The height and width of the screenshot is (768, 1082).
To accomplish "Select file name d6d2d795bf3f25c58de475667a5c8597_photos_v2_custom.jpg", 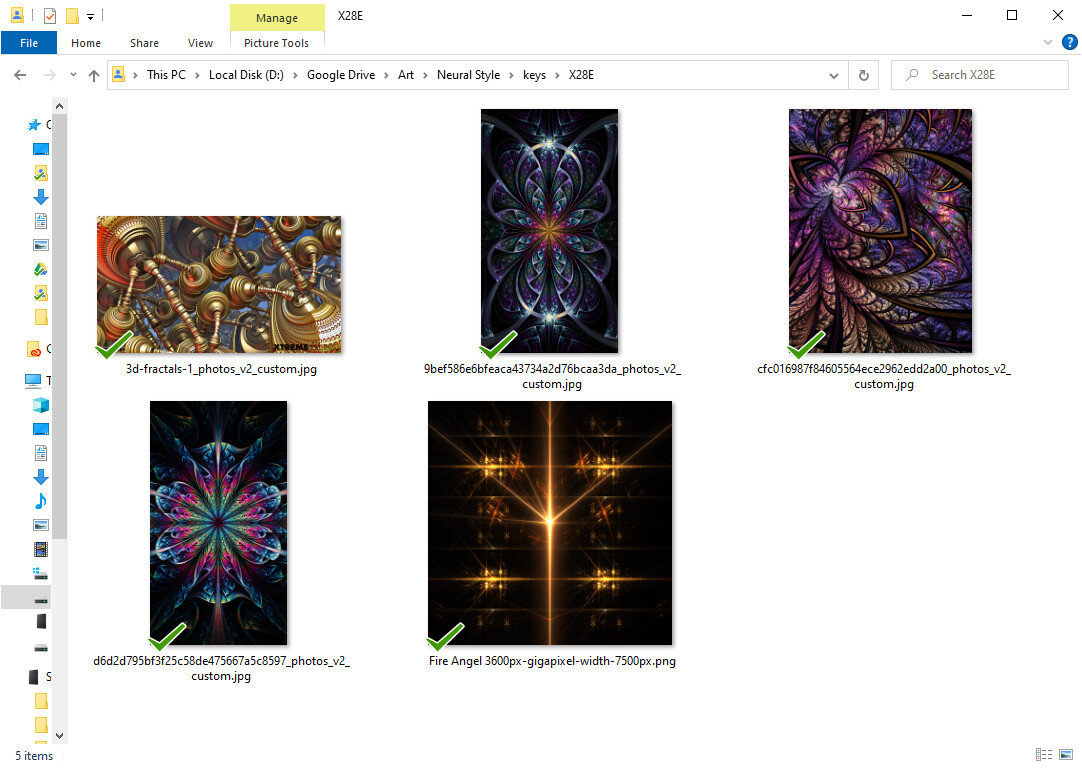I will 222,669.
